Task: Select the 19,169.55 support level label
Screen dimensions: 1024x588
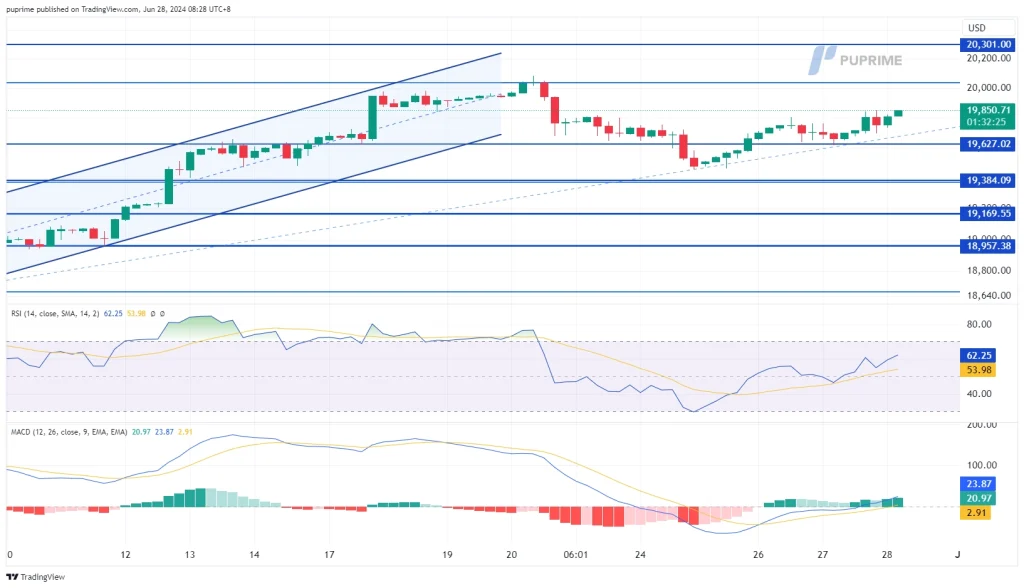Action: [989, 214]
